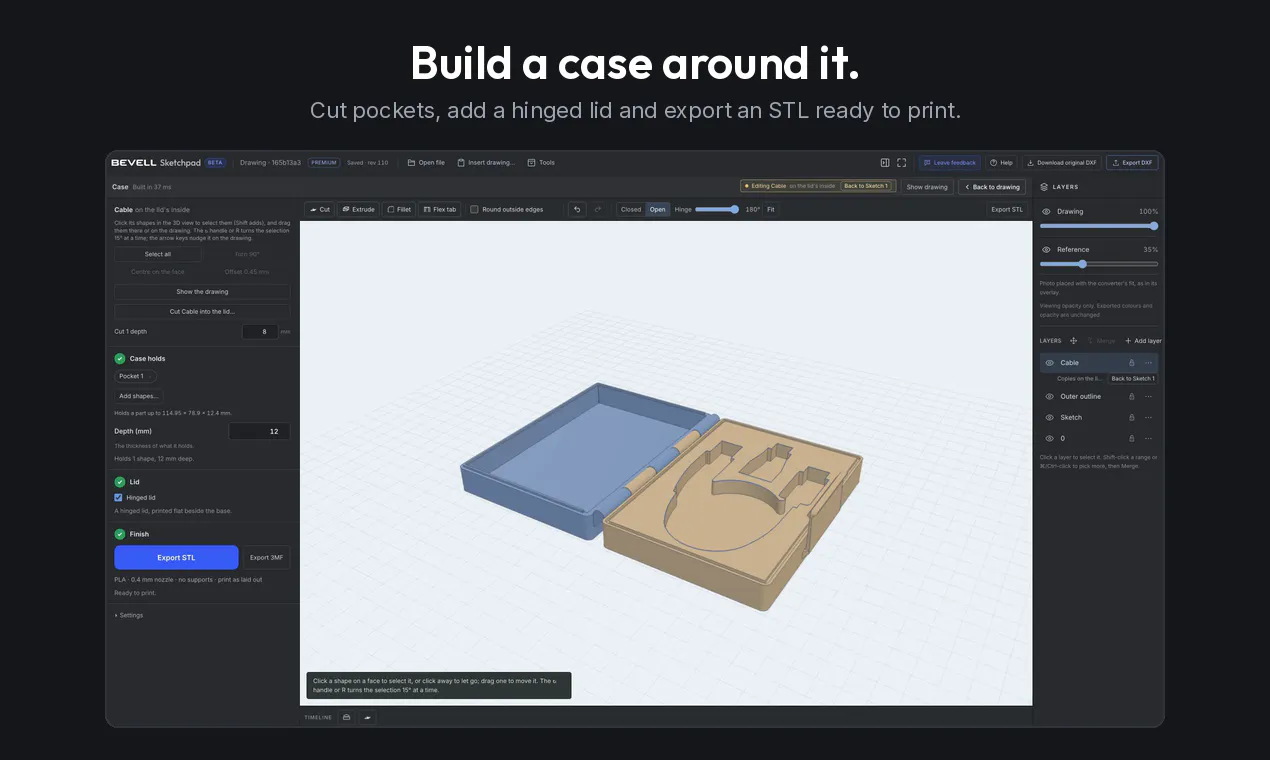Click Back to Sketch 1 in editing banner
The width and height of the screenshot is (1270, 760).
click(865, 186)
